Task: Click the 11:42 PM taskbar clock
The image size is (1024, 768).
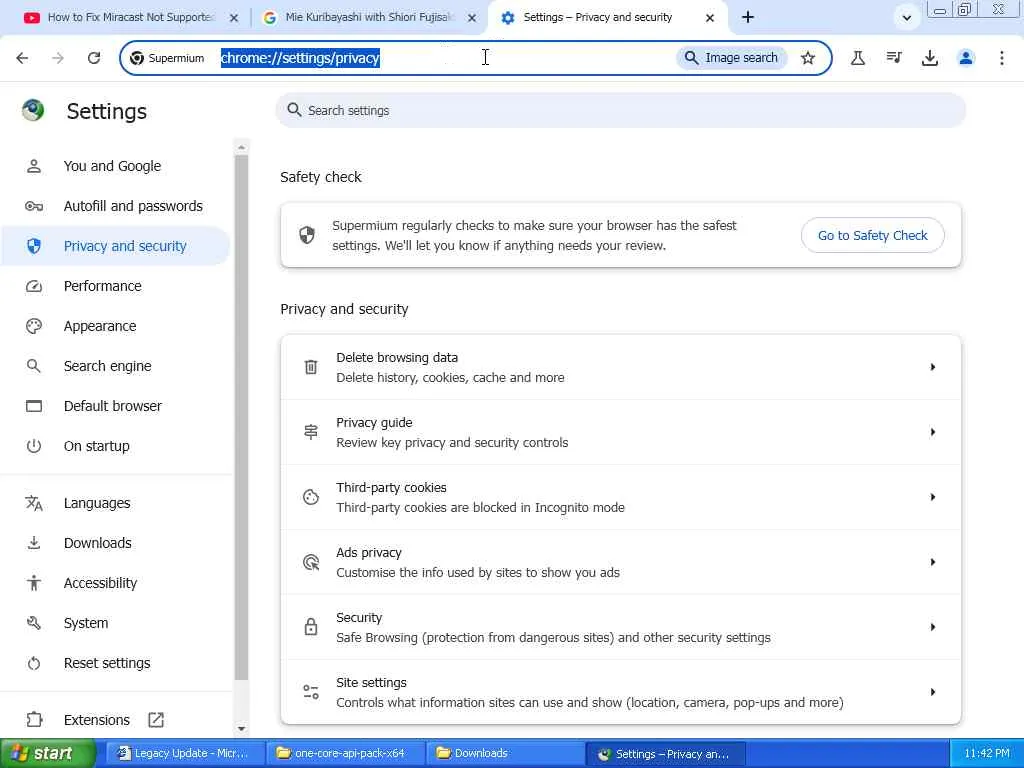Action: tap(987, 754)
